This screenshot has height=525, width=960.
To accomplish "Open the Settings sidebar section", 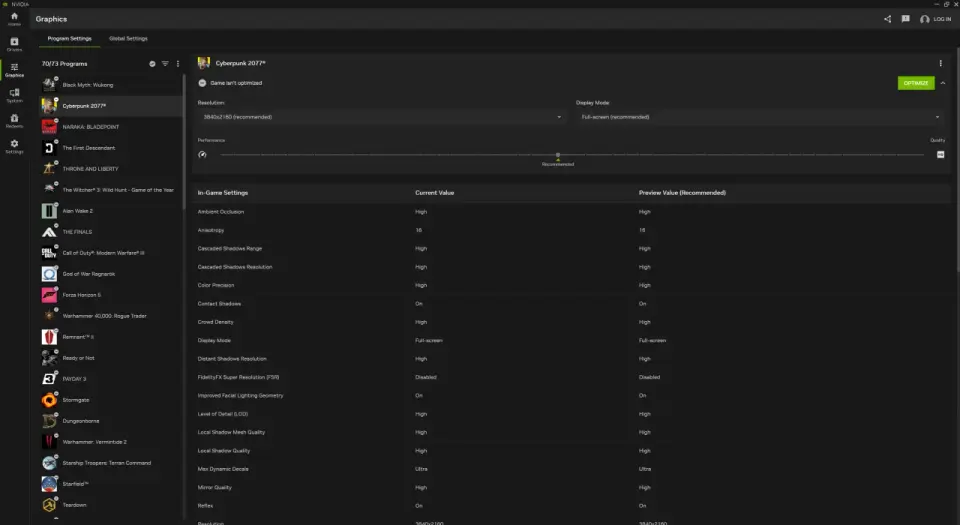I will pyautogui.click(x=14, y=146).
